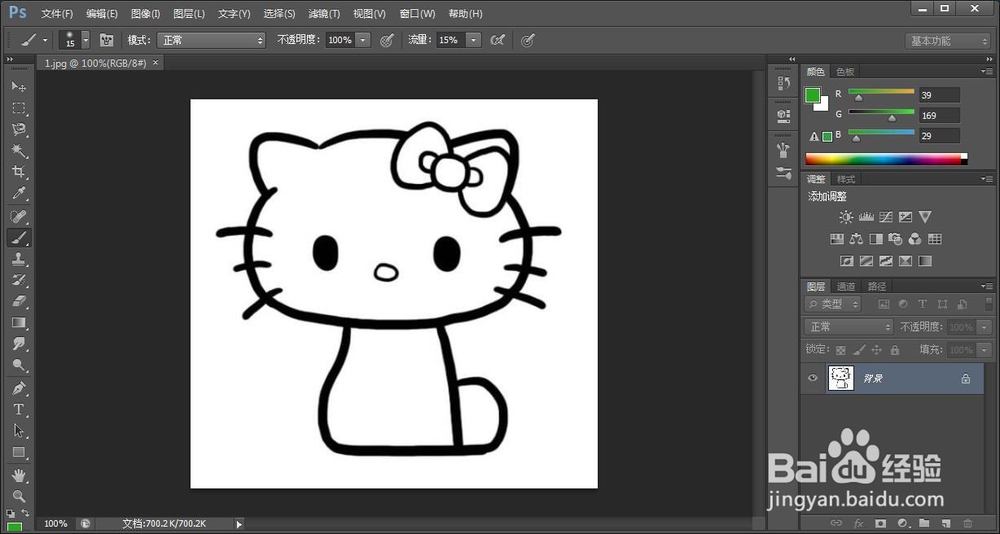Viewport: 1000px width, 534px height.
Task: Select the Lasso tool
Action: coord(18,130)
